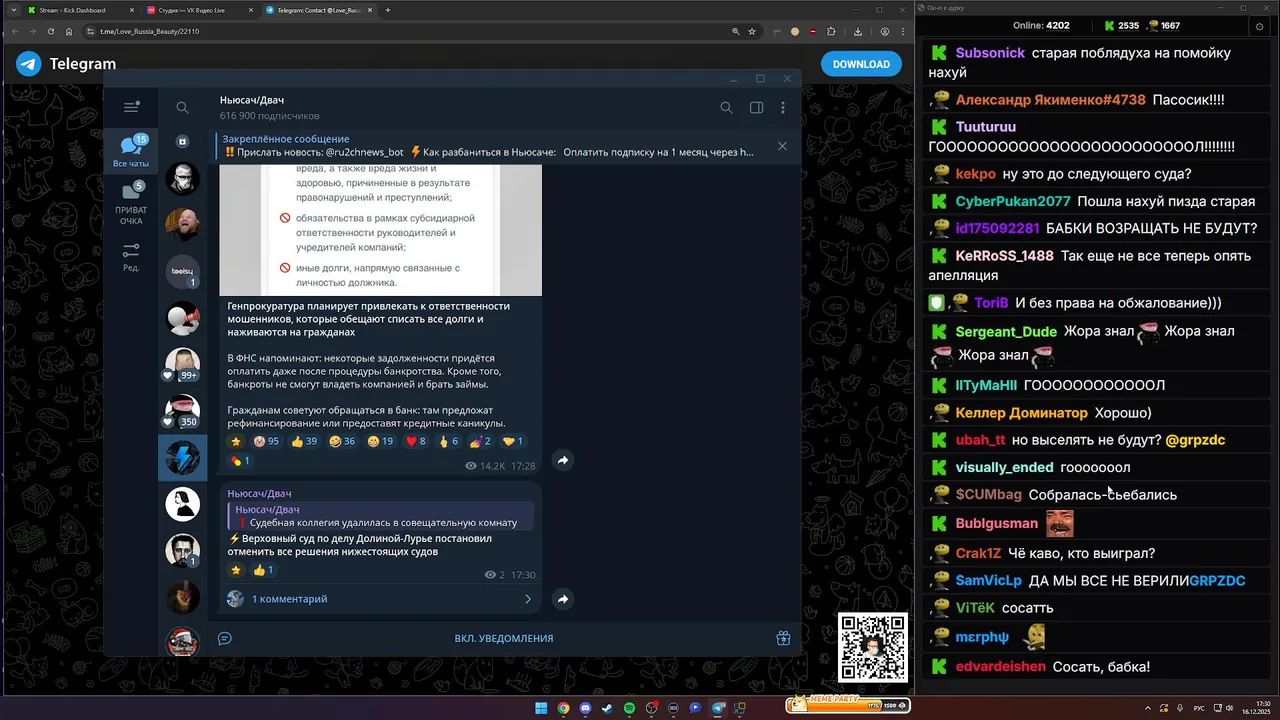Open the bankruptcy info image in post
This screenshot has height=720, width=1280.
pos(380,230)
